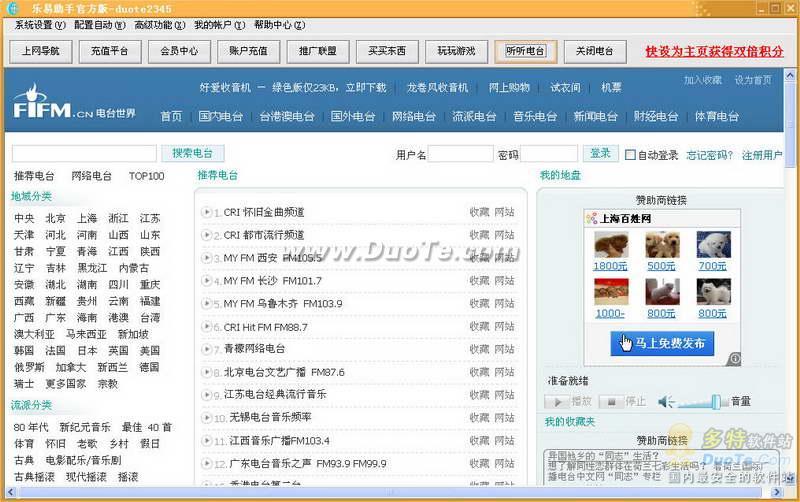The height and width of the screenshot is (502, 800).
Task: Click the 设为首页 link
Action: [x=753, y=80]
